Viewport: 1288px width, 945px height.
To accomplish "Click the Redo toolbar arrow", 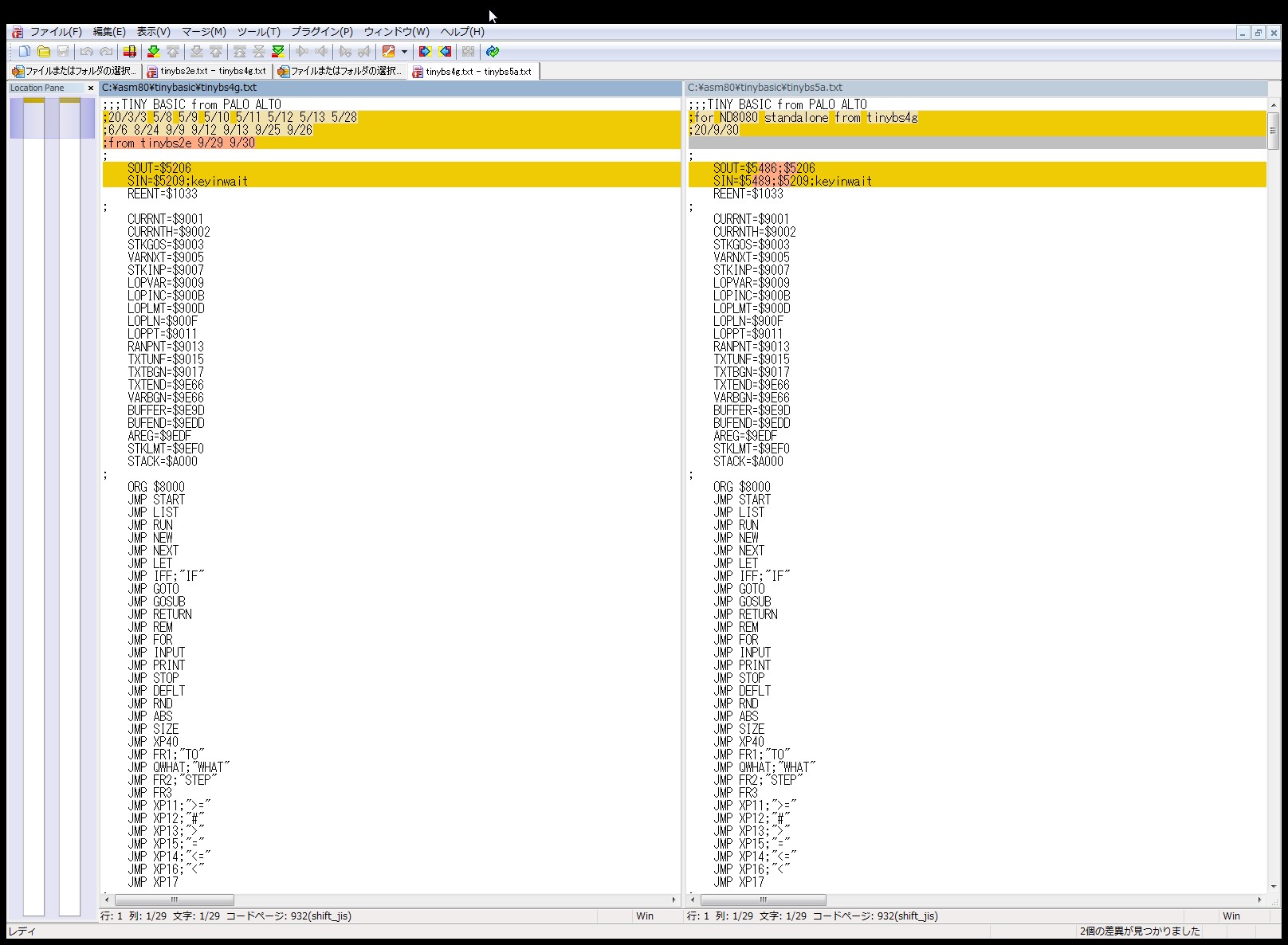I will [x=106, y=52].
